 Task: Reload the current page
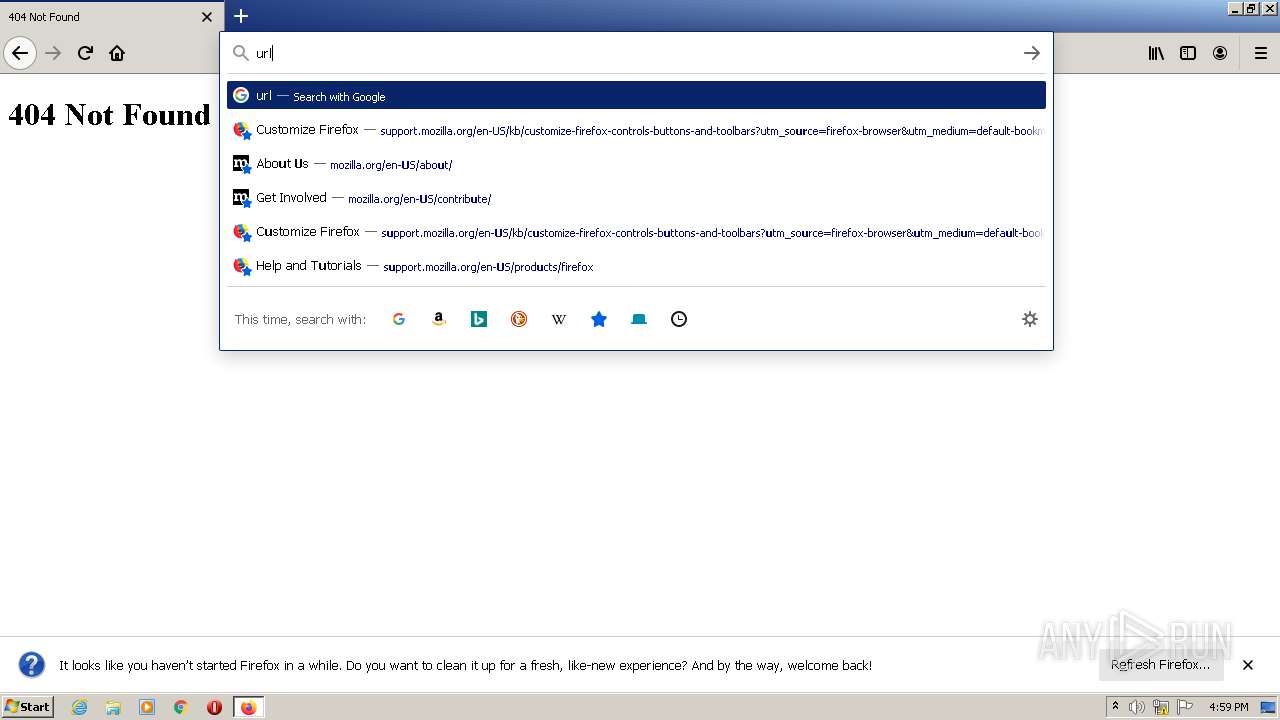click(85, 53)
